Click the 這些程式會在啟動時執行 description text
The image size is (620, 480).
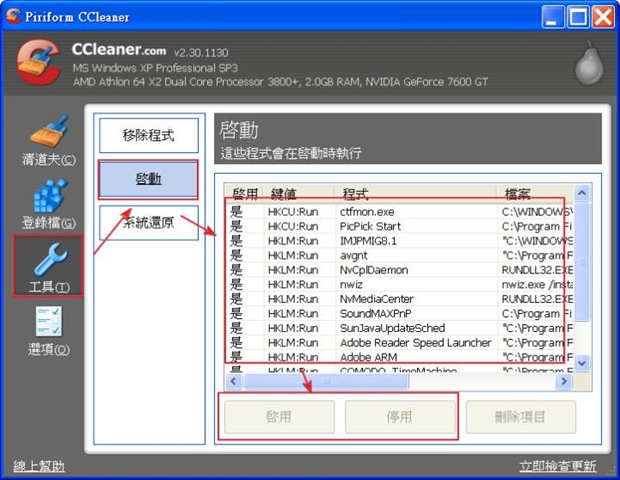click(x=291, y=153)
